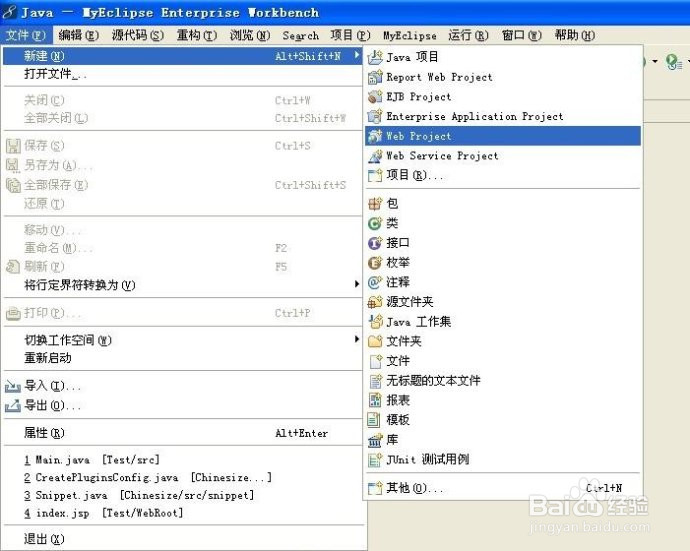690x551 pixels.
Task: Click the 类 class icon
Action: coord(375,223)
